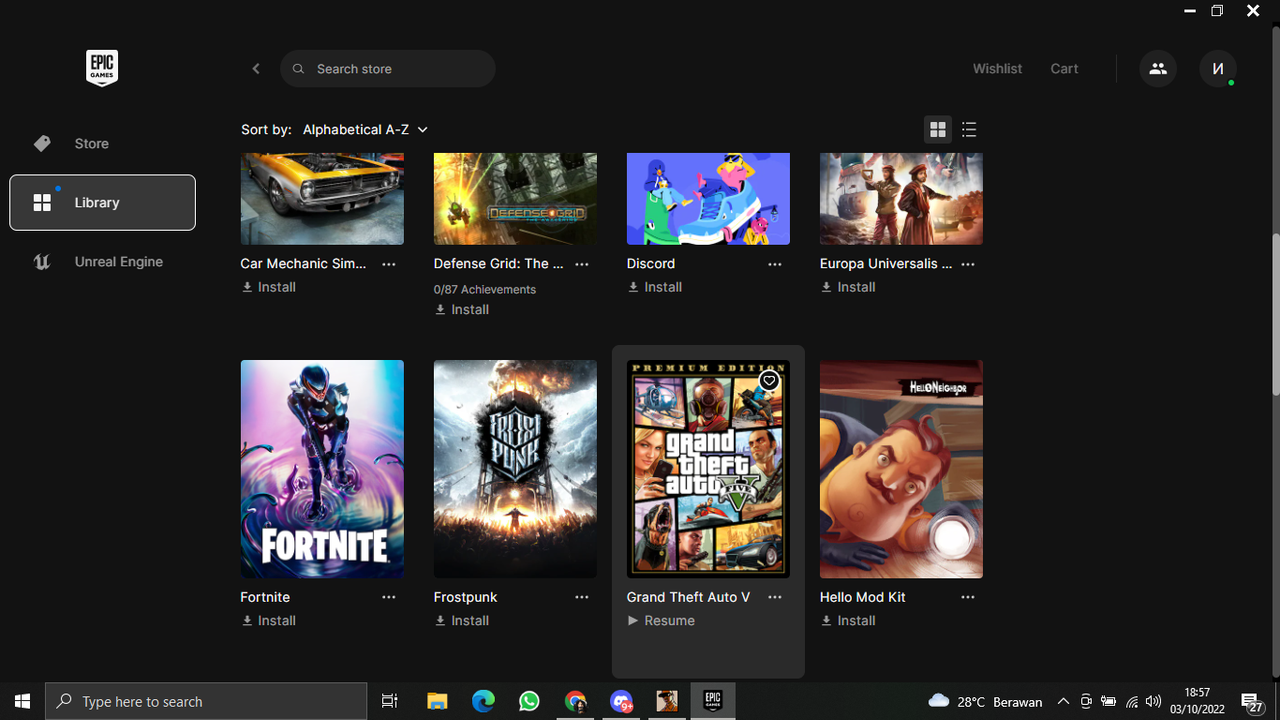Open the Wi-Fi network tray icon
Screen dimensions: 1280x720
click(1132, 702)
